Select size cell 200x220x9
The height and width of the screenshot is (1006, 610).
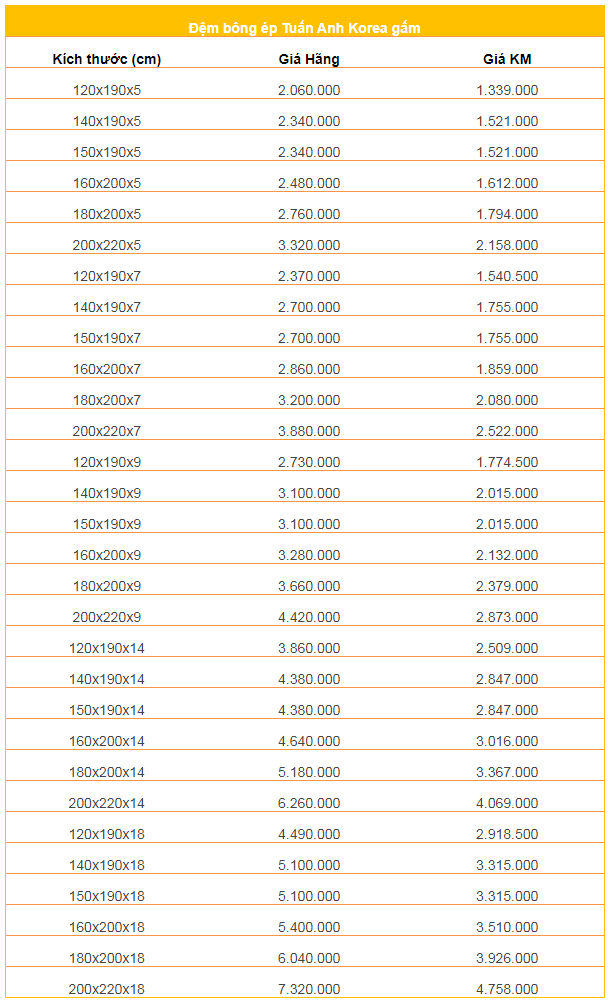tap(106, 617)
